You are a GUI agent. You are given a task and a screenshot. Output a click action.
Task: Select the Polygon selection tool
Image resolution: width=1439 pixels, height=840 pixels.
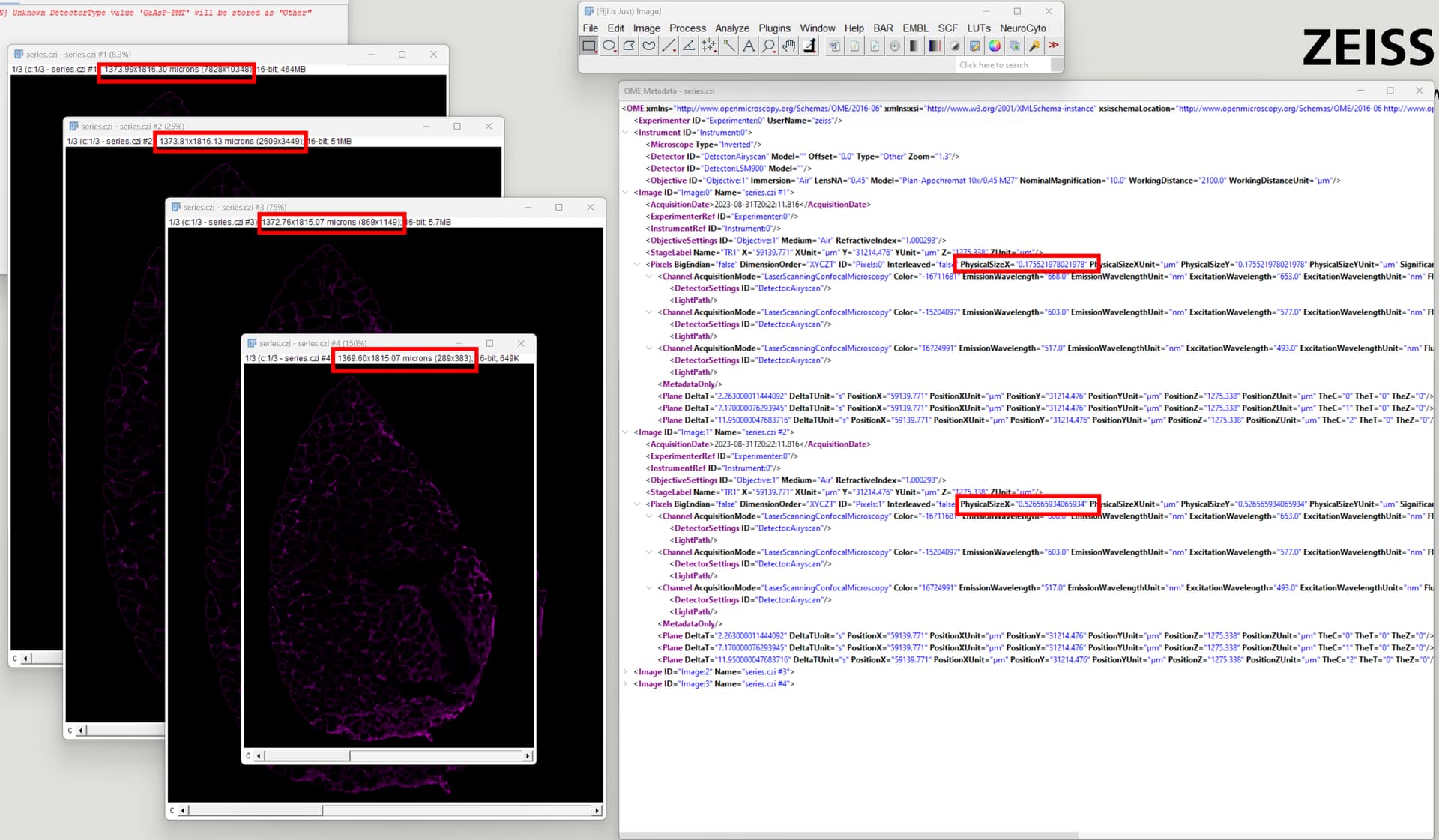pyautogui.click(x=629, y=46)
